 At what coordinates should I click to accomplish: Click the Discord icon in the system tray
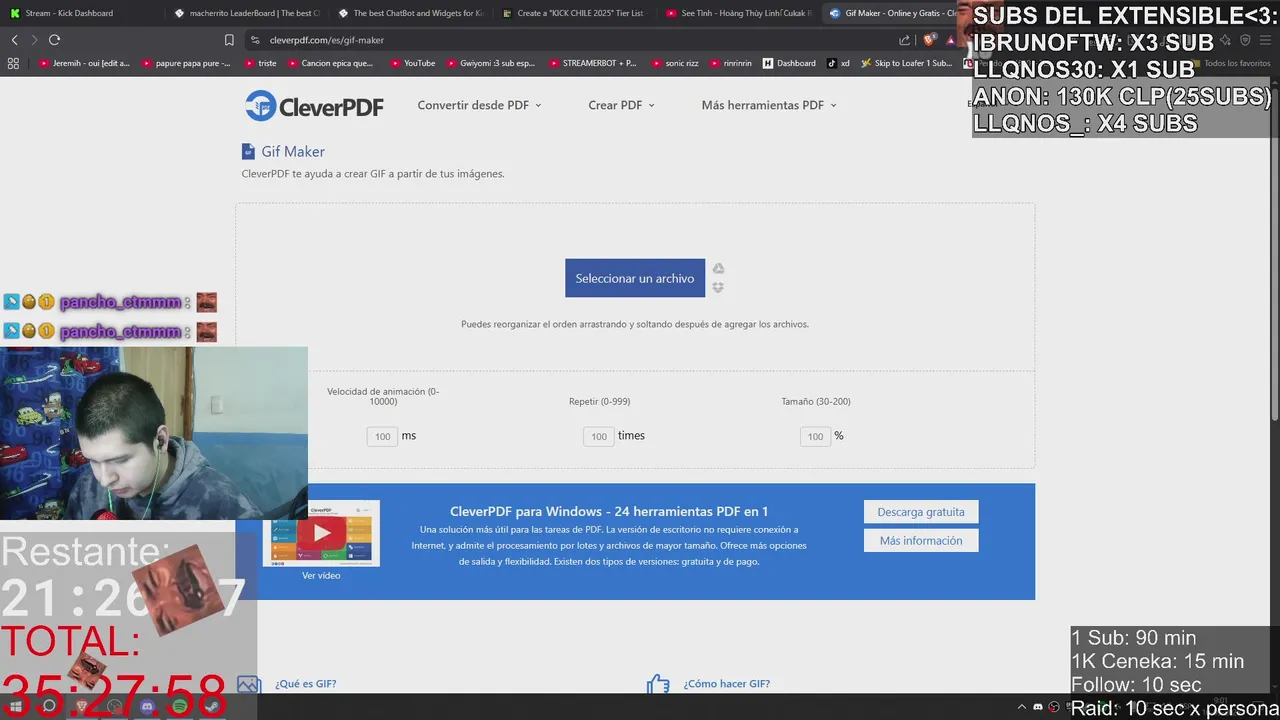tap(1037, 707)
